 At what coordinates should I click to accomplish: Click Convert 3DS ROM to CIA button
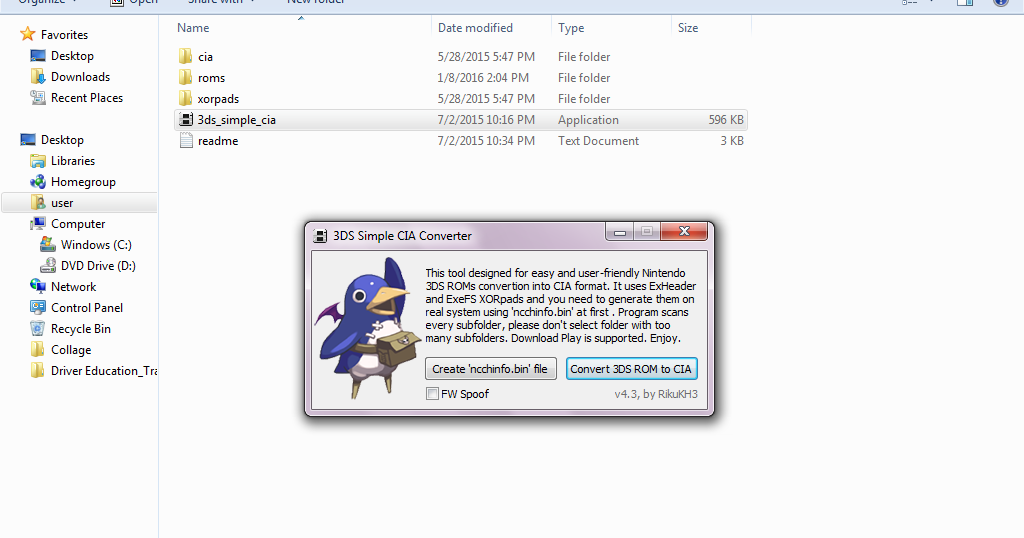click(632, 369)
